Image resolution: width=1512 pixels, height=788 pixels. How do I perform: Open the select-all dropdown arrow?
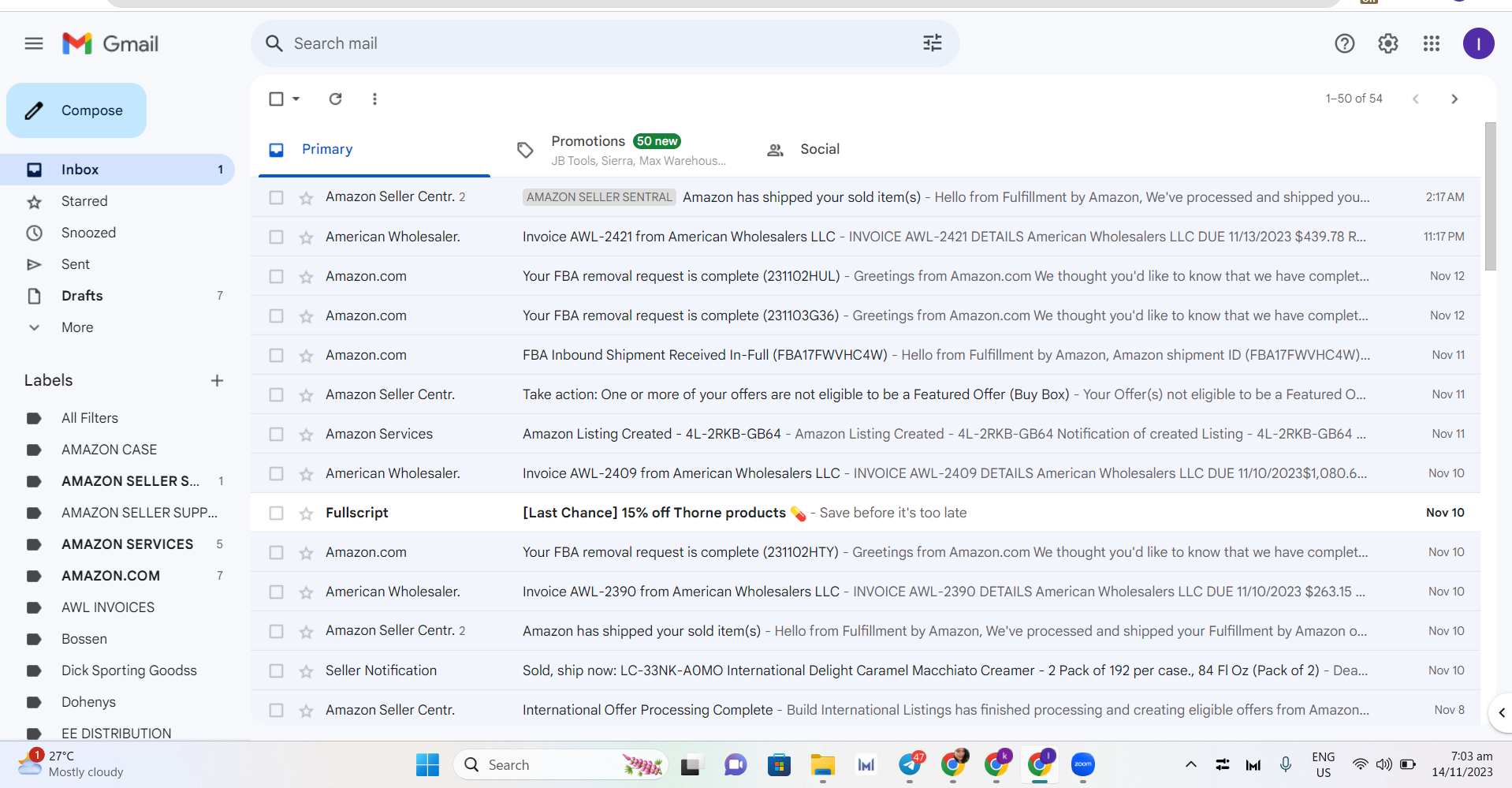296,99
